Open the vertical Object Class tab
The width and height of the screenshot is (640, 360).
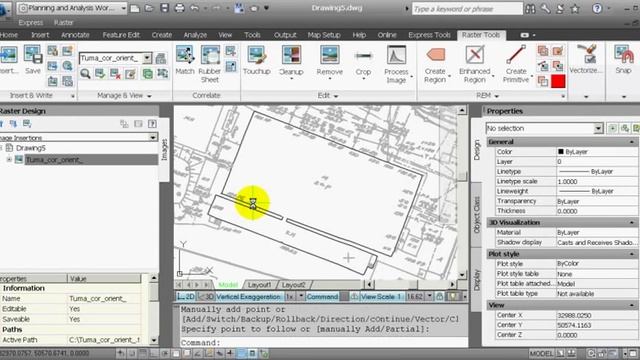[x=477, y=215]
